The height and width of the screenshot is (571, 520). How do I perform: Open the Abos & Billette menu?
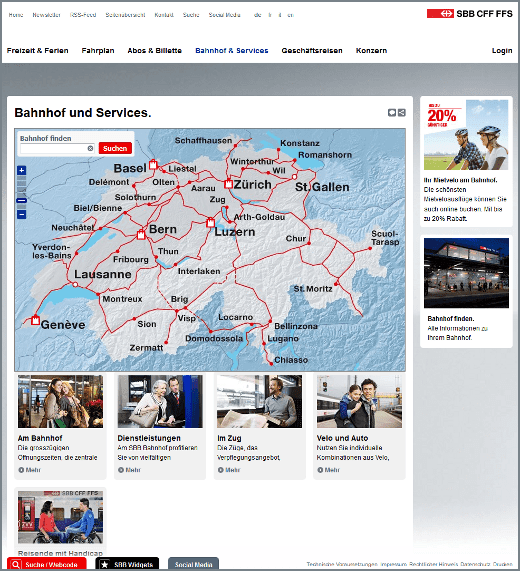(x=154, y=51)
